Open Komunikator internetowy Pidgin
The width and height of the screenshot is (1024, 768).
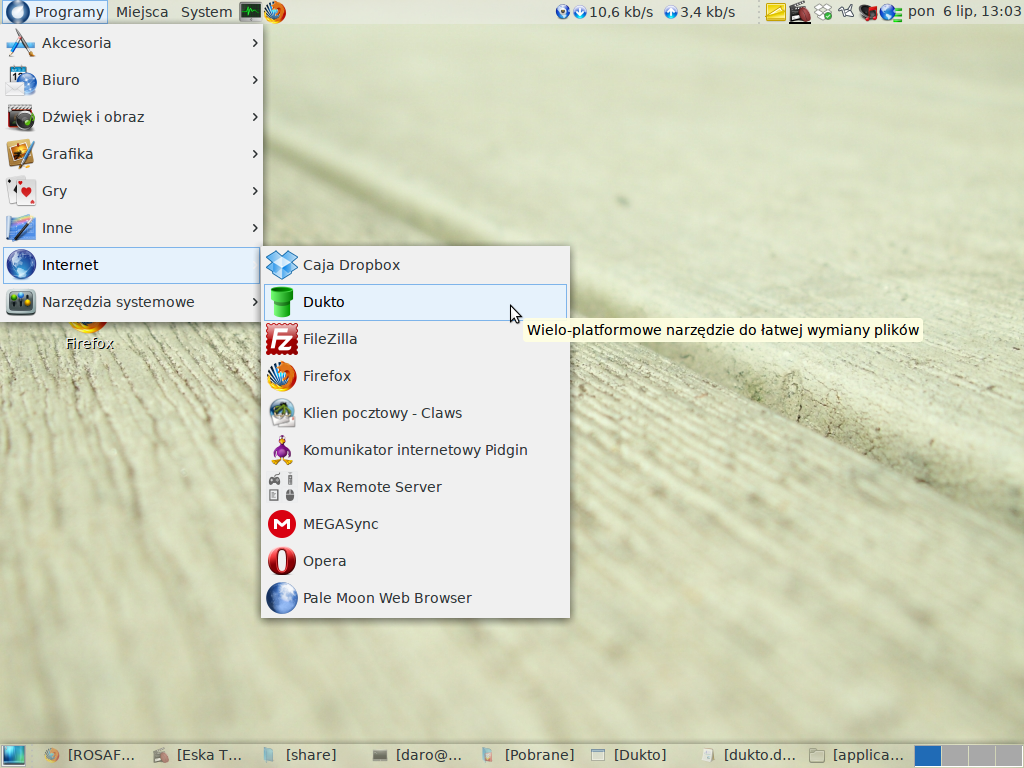[415, 450]
